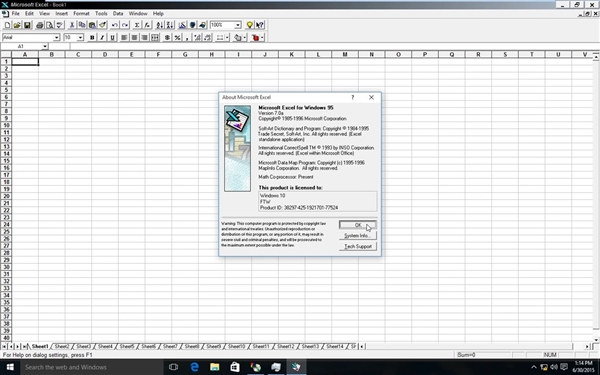Click OK in About Microsoft Excel dialog

[x=358, y=225]
